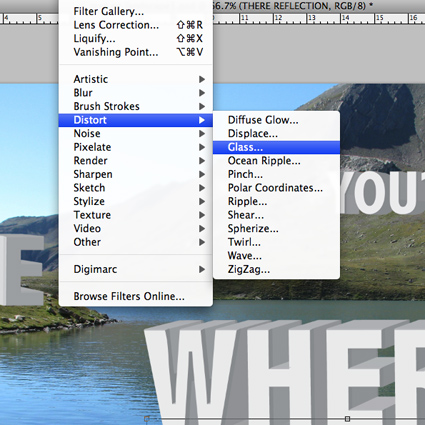The width and height of the screenshot is (425, 425).
Task: Select Vanishing Point menu entry
Action: (x=136, y=52)
